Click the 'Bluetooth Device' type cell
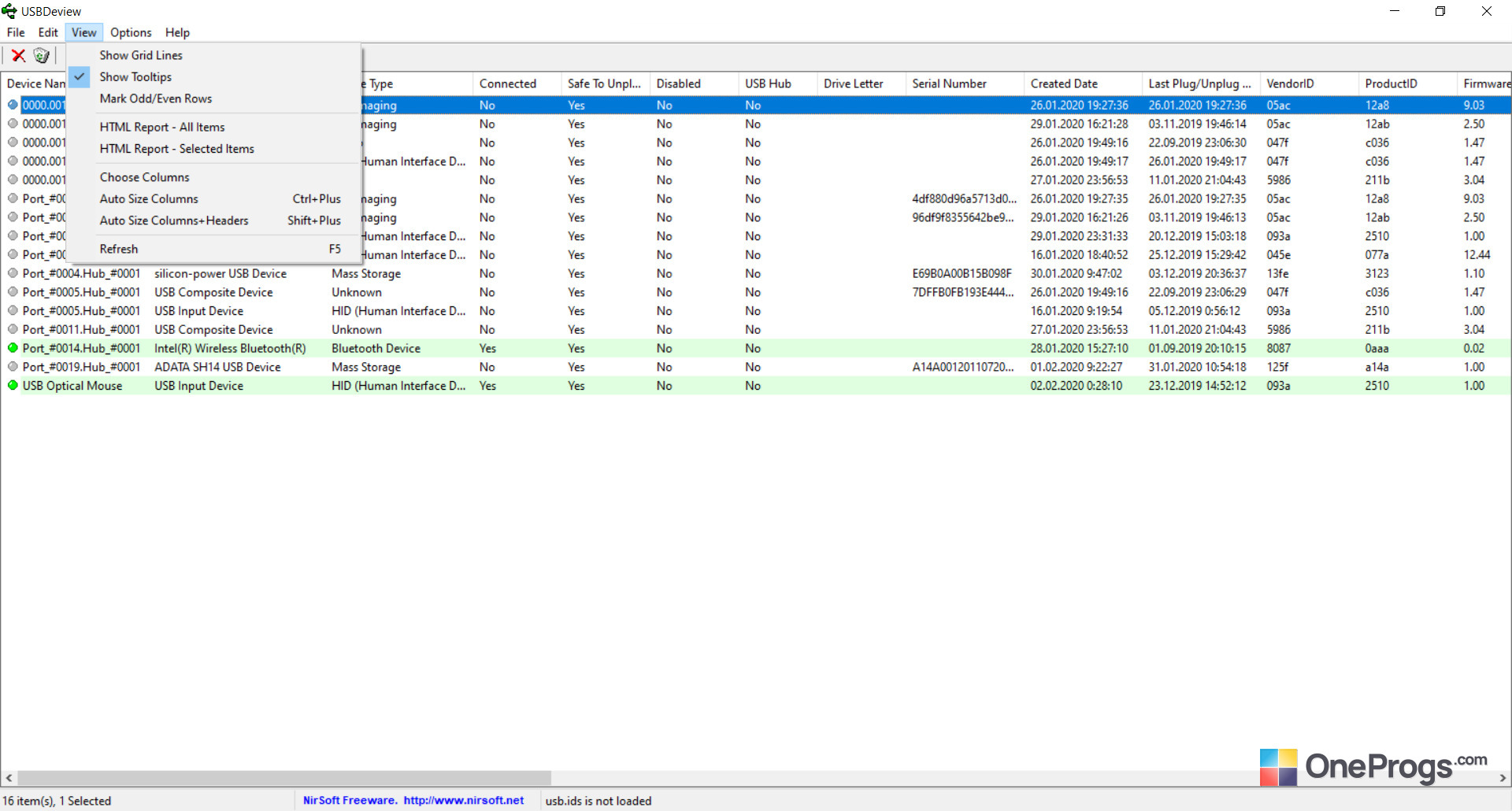This screenshot has height=811, width=1512. click(376, 348)
